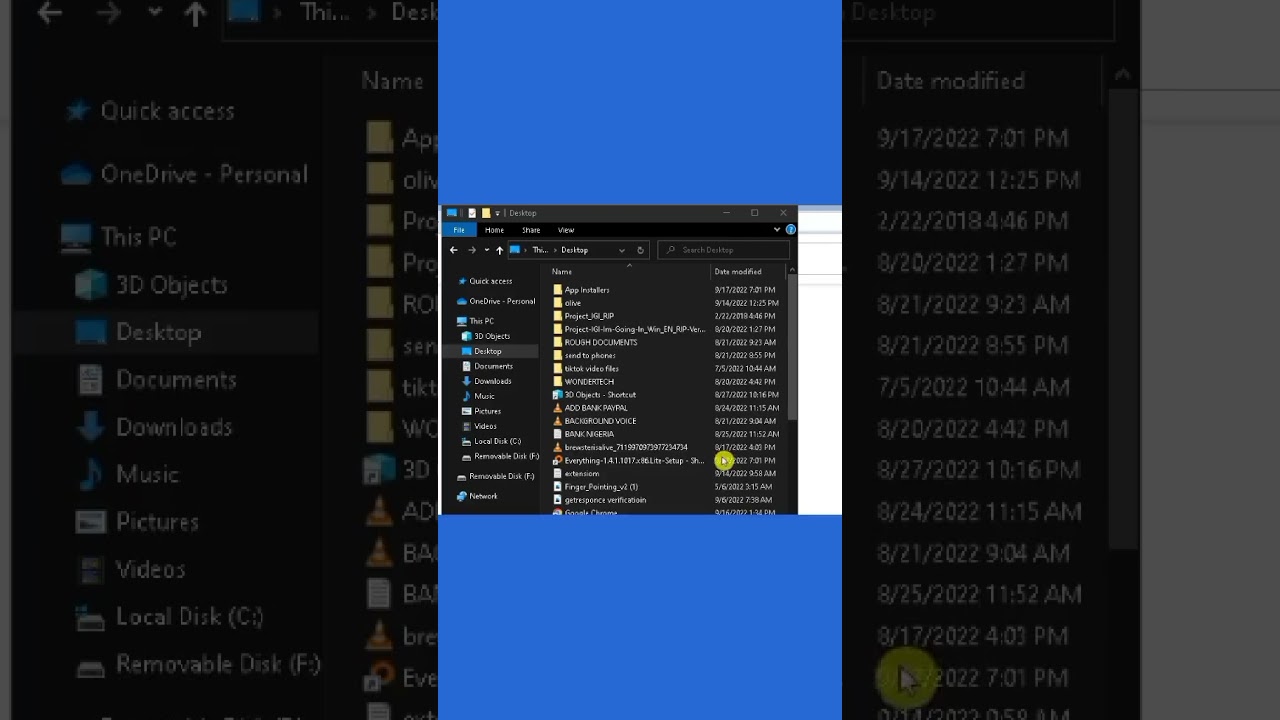The width and height of the screenshot is (1280, 720).
Task: Click the New folder icon in title bar toolbar
Action: (x=486, y=213)
